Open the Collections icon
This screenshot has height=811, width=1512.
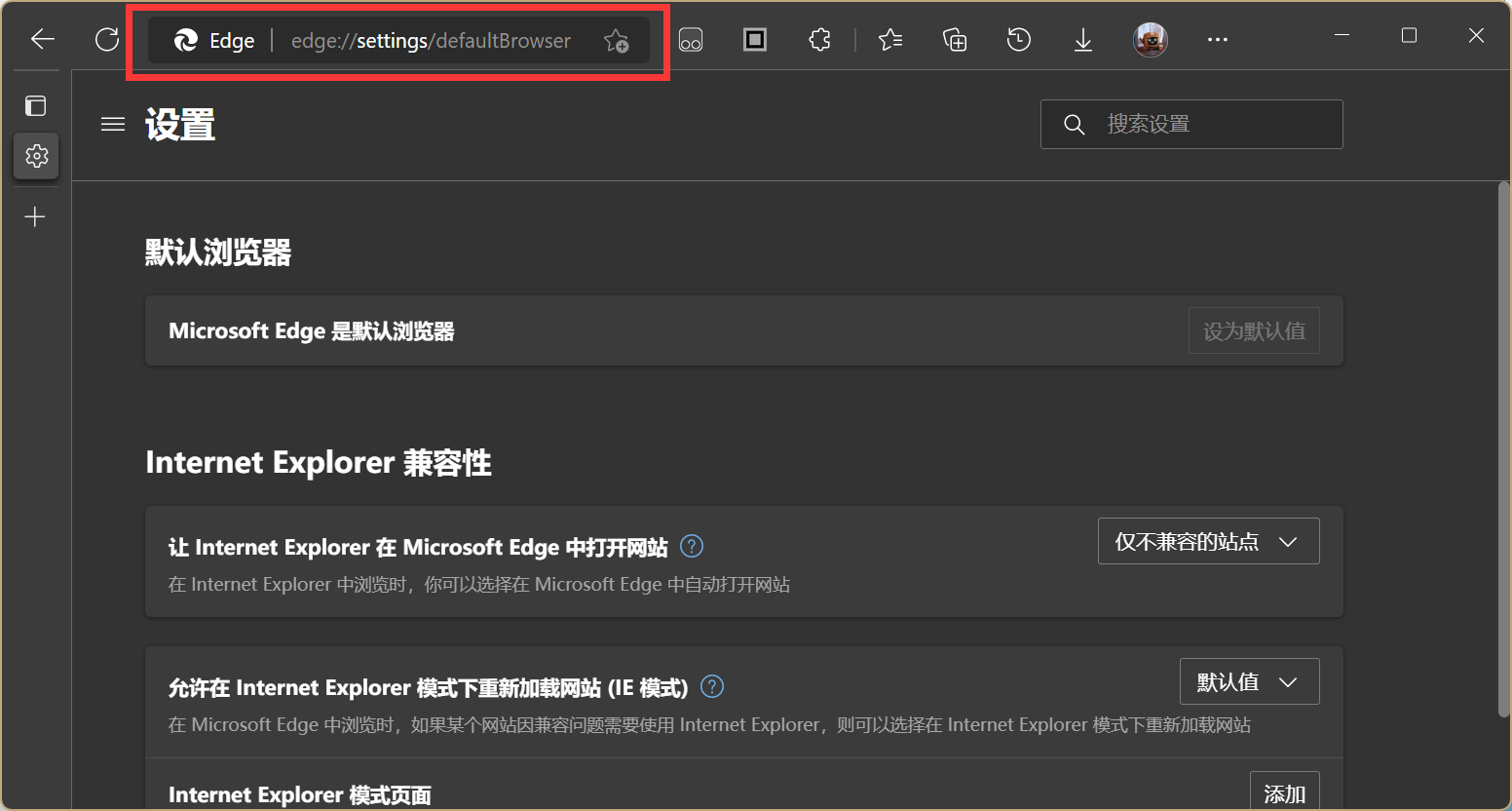tap(955, 39)
